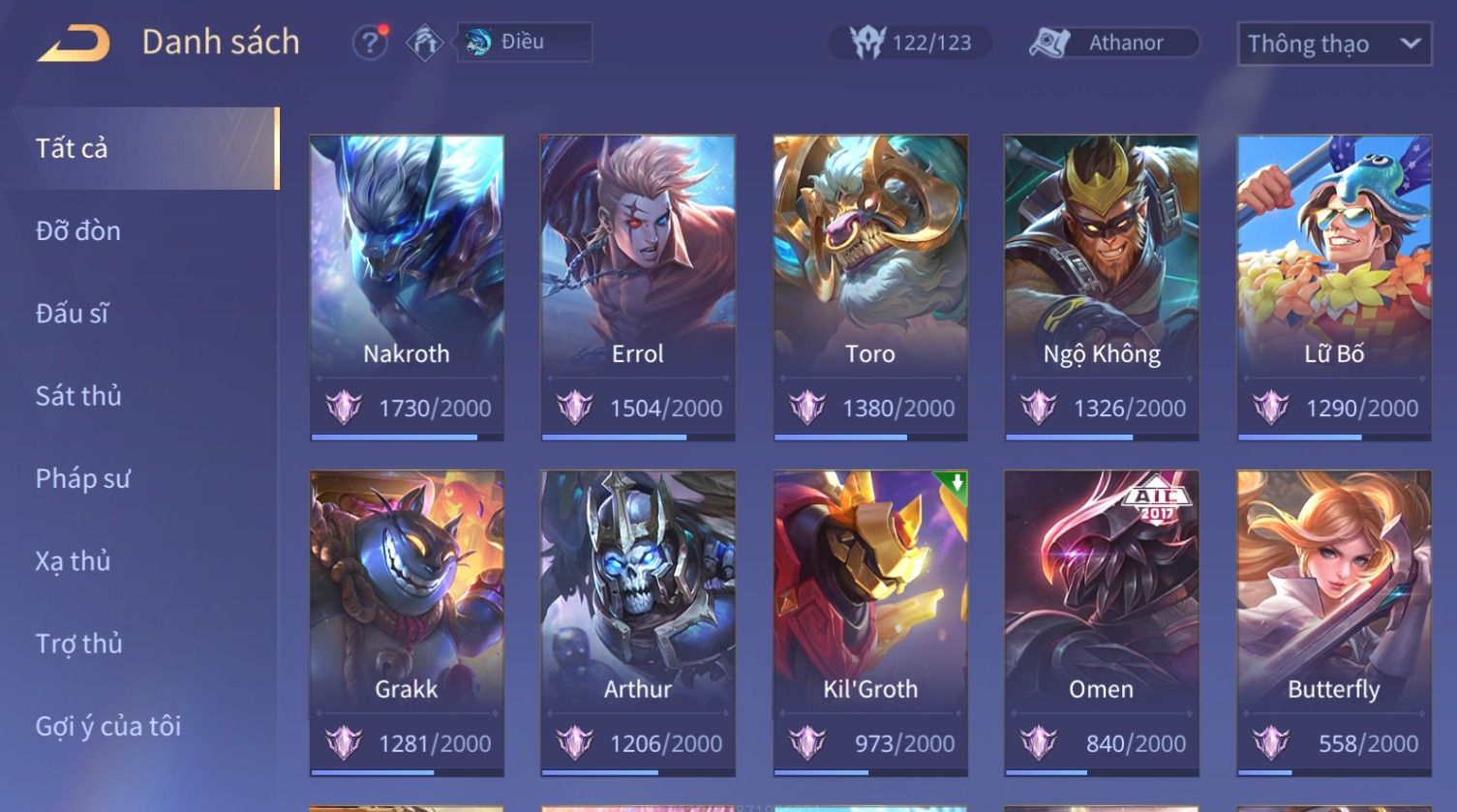Select the Điêu hero avatar chip
Screen dimensions: 1457x812
coord(524,43)
